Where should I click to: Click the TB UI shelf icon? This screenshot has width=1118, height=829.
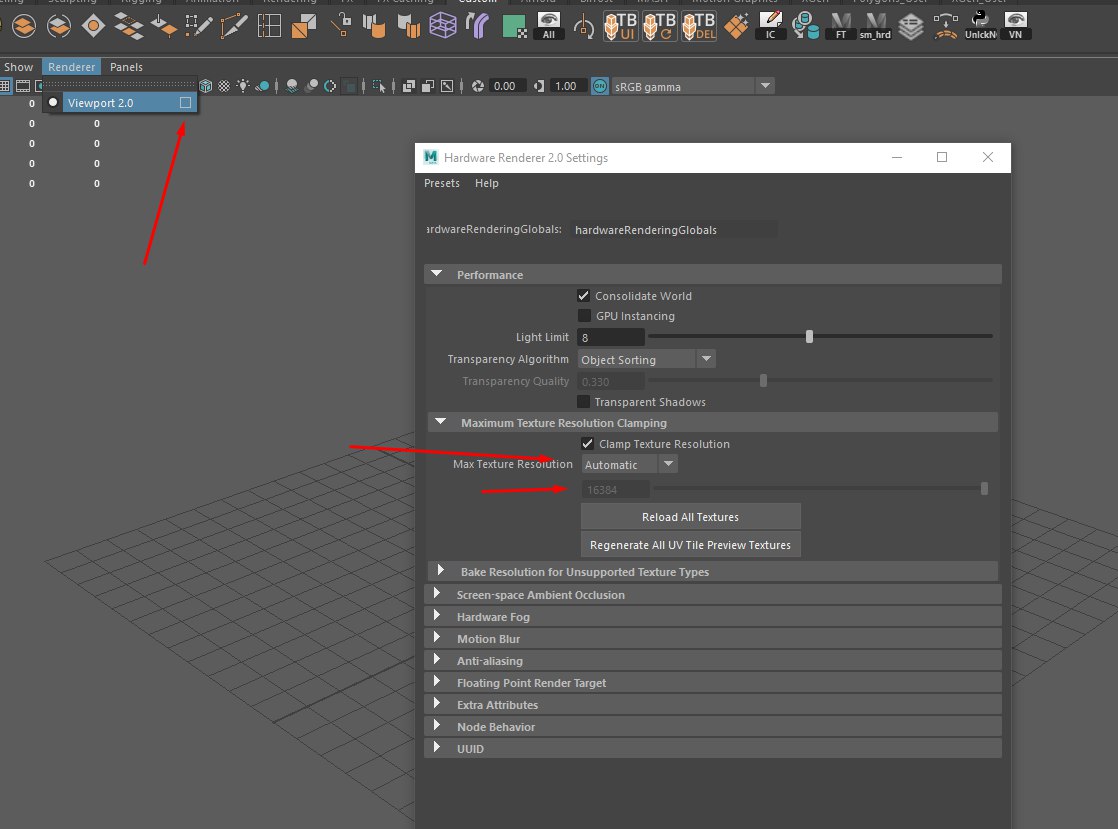[x=620, y=26]
